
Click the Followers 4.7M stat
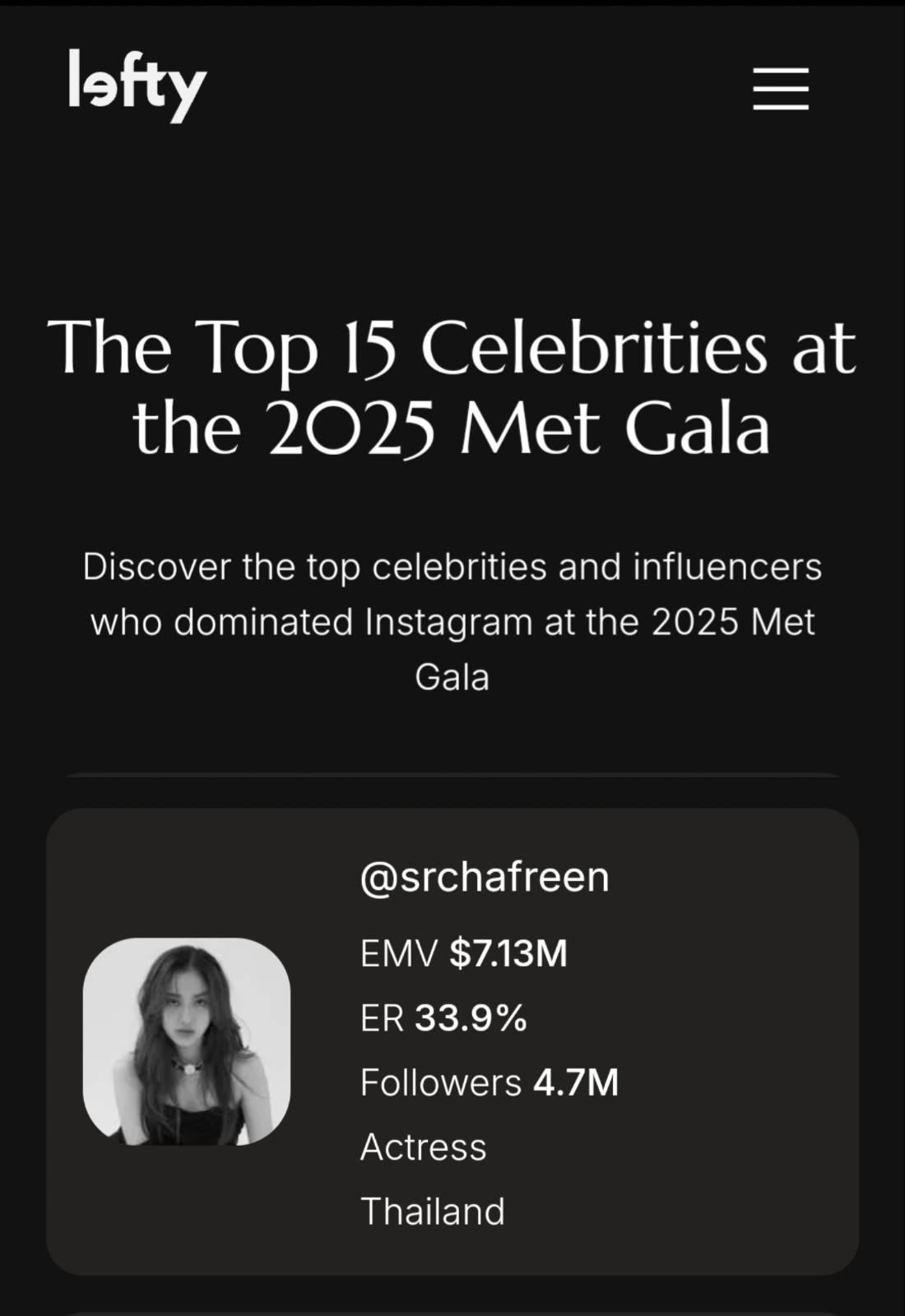click(490, 1082)
